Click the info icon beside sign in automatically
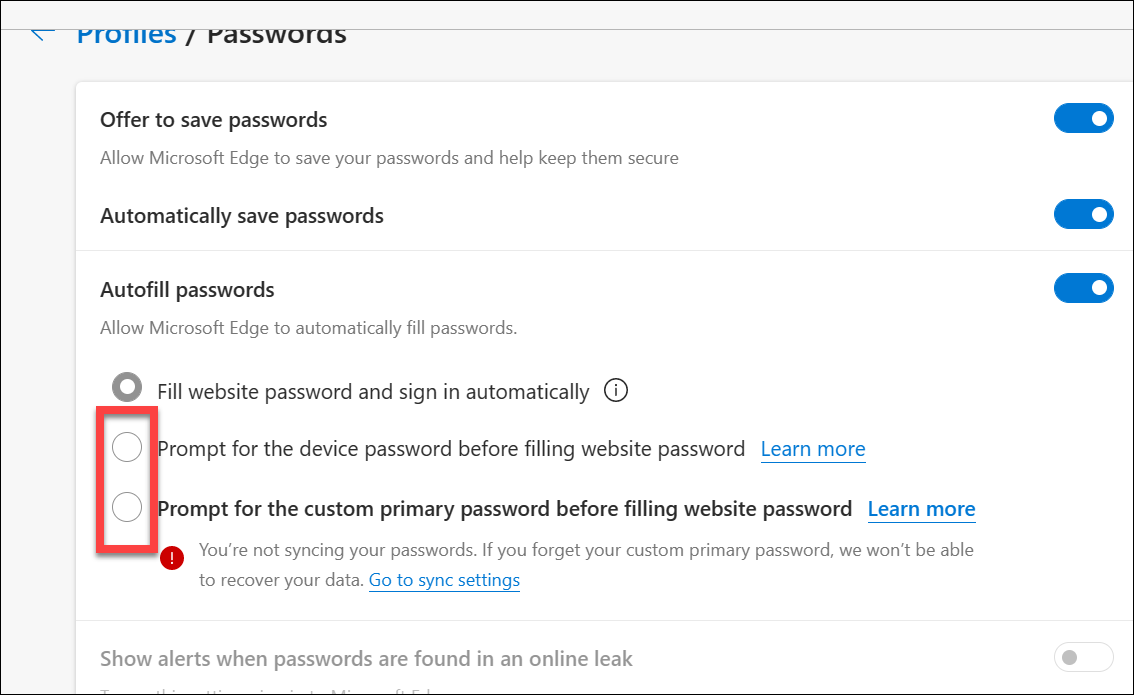The width and height of the screenshot is (1134, 695). [x=616, y=391]
